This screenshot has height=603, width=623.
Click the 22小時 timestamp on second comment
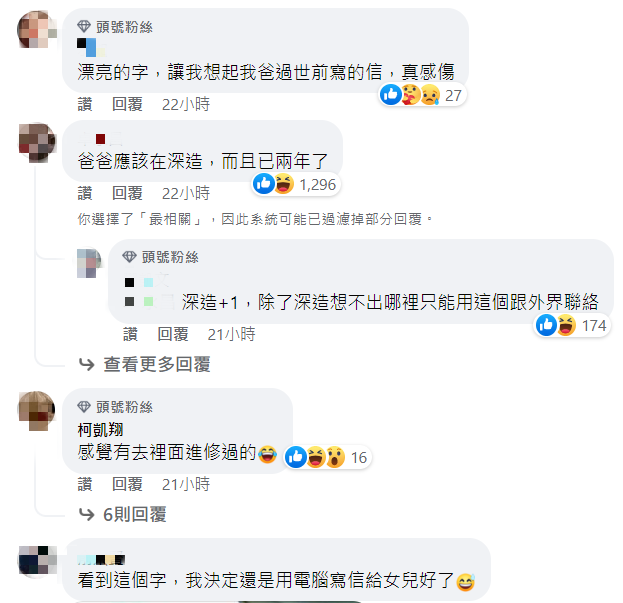(x=186, y=193)
